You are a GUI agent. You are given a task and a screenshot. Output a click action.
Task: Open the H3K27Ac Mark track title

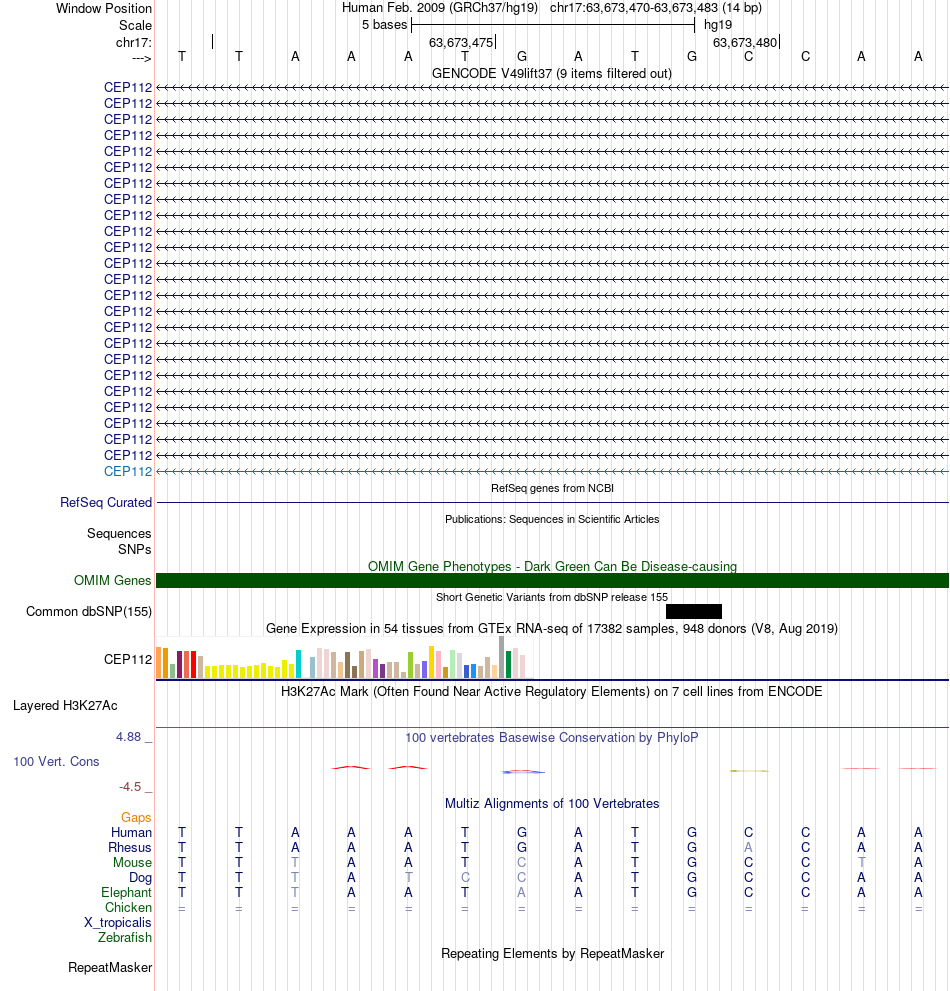[552, 691]
